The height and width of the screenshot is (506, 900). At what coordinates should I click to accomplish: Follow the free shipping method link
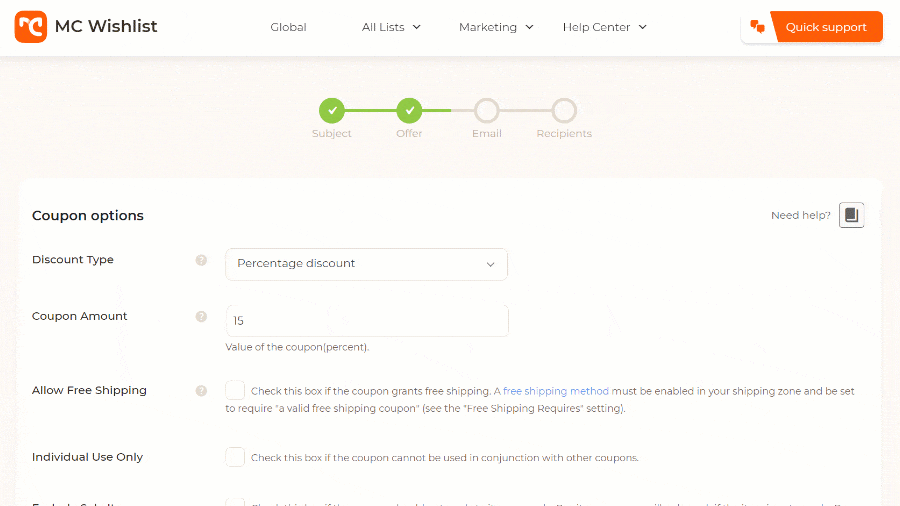click(x=556, y=392)
